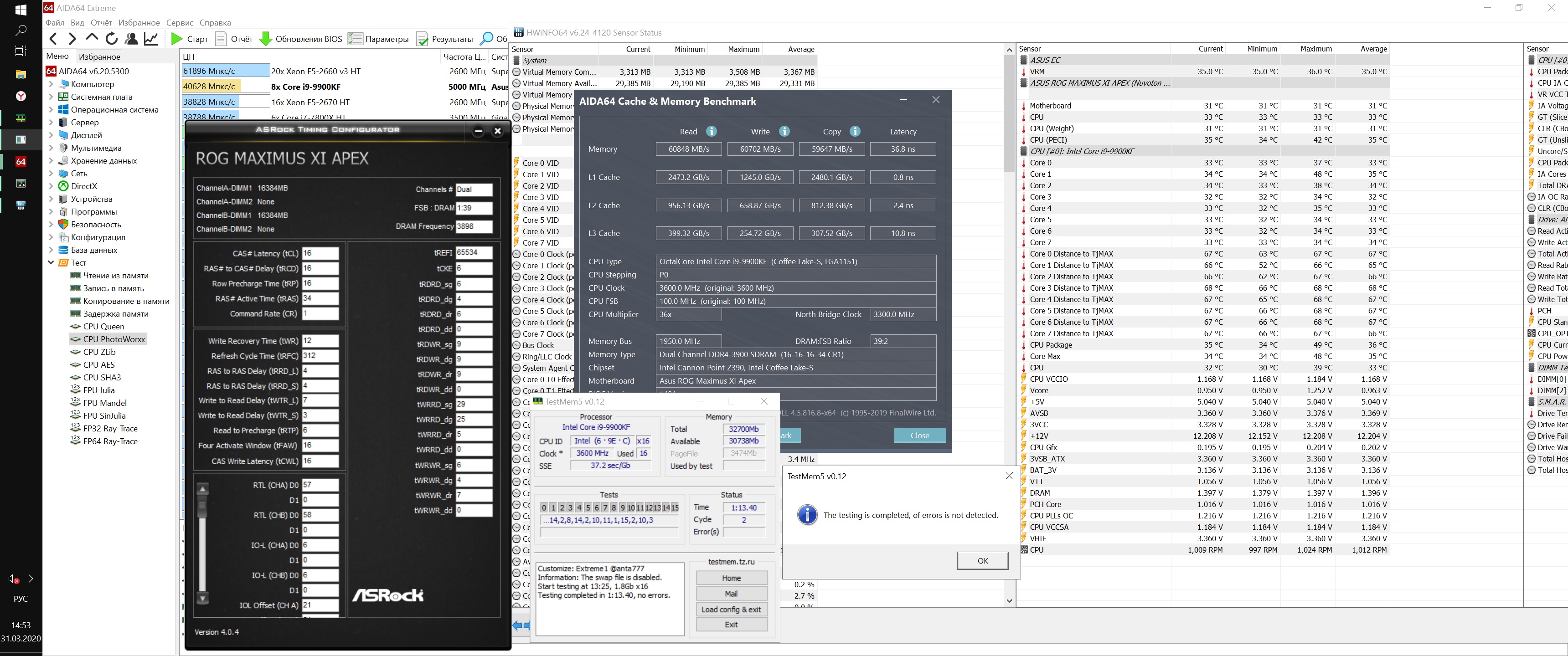Click the user profile icon in toolbar
The image size is (1568, 656).
pos(131,39)
